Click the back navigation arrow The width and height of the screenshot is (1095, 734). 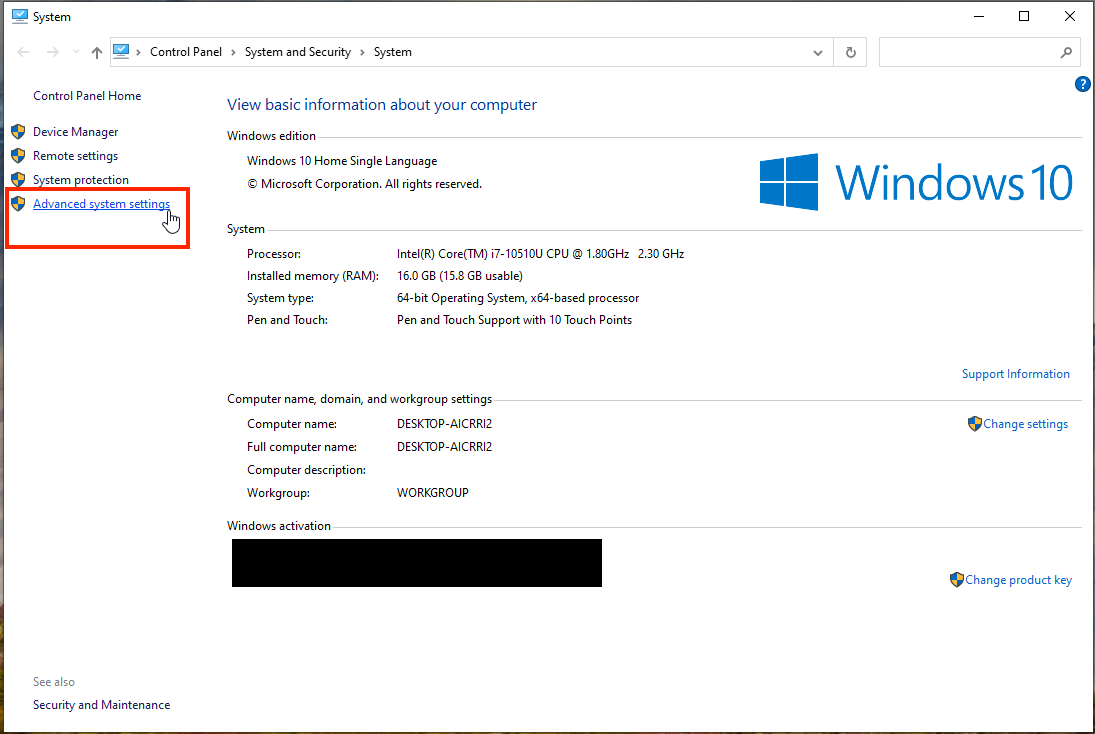[x=23, y=52]
